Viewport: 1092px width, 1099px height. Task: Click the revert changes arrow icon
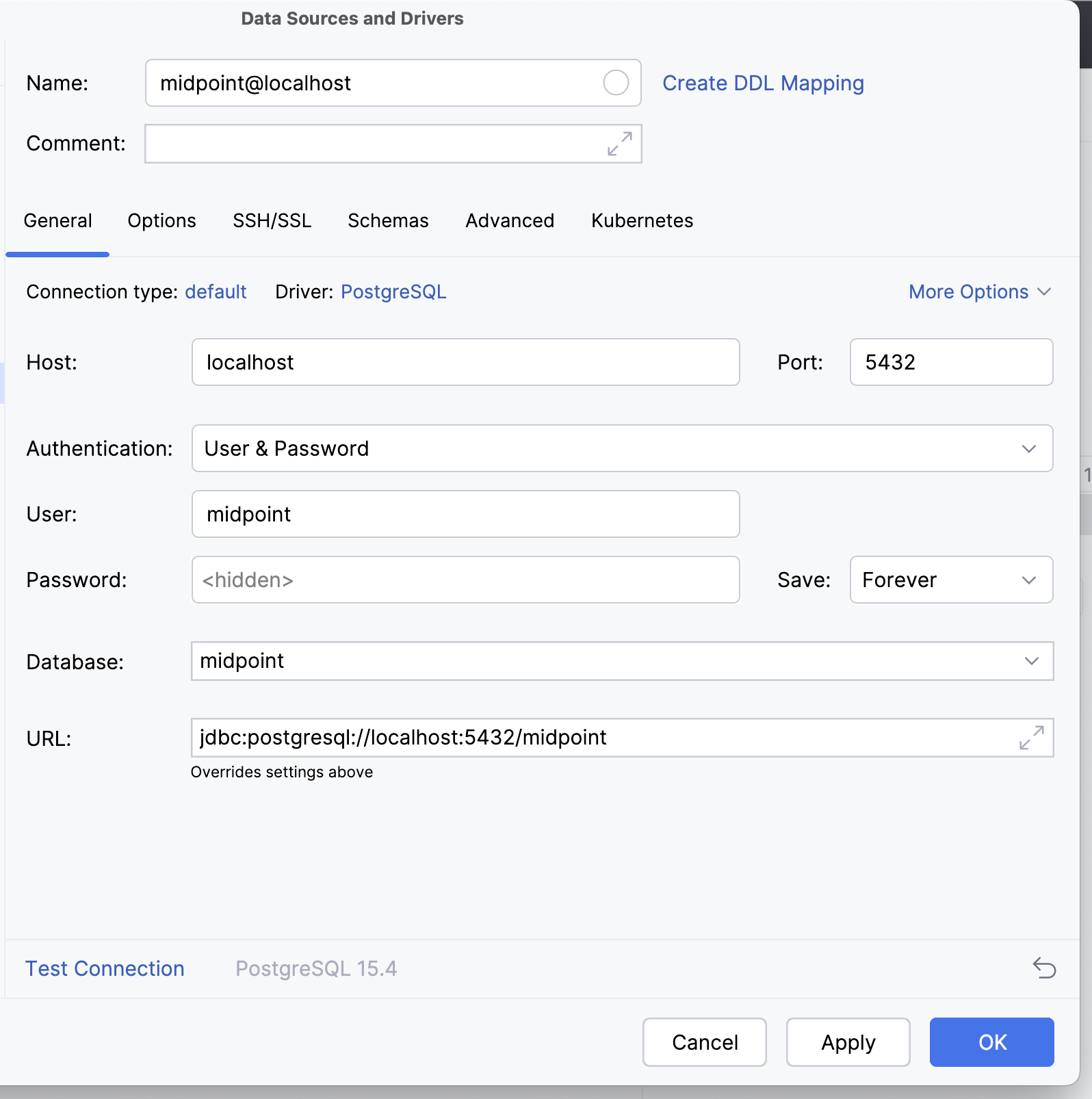tap(1044, 968)
